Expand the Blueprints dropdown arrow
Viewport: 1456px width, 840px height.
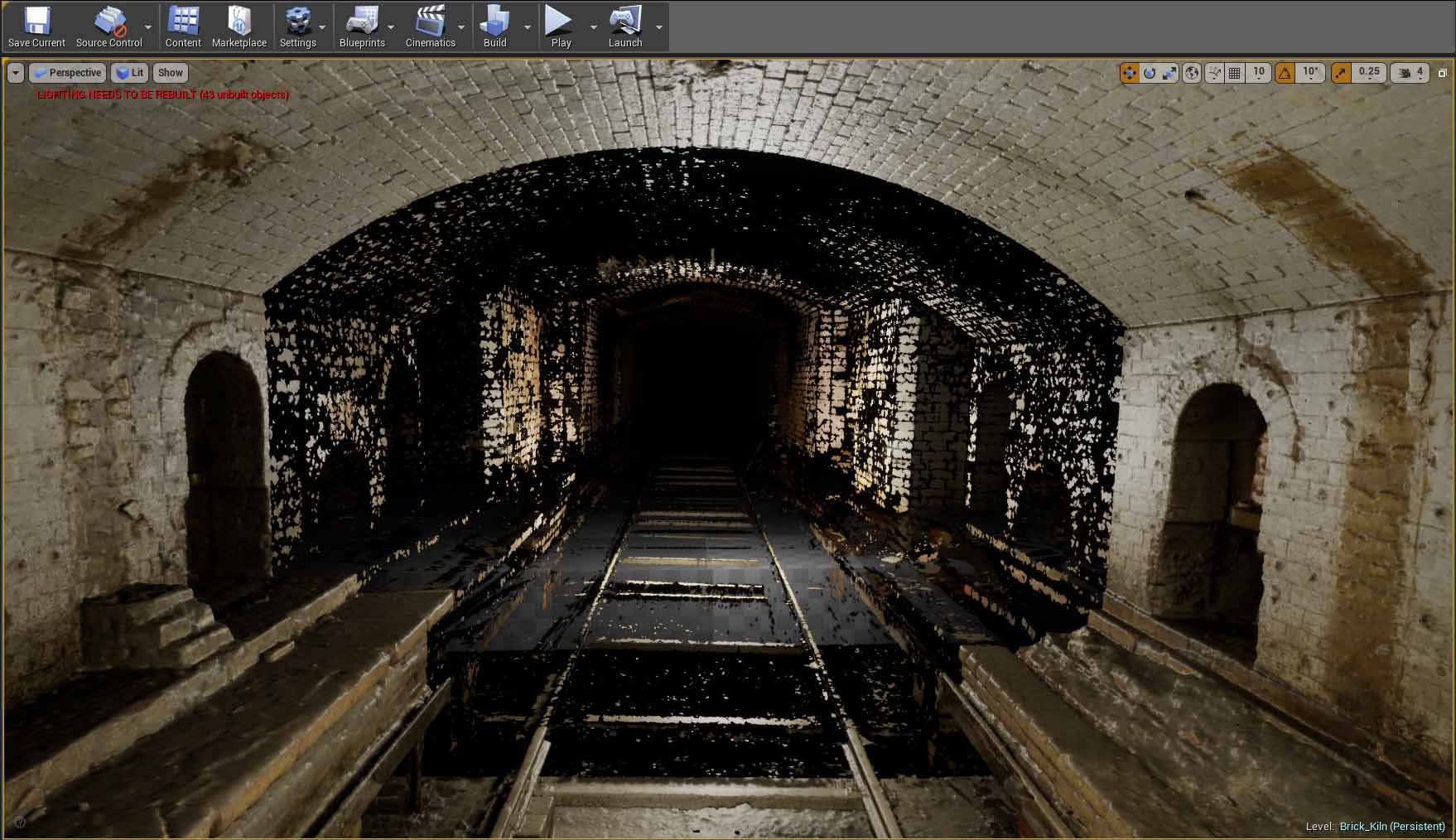(x=392, y=27)
